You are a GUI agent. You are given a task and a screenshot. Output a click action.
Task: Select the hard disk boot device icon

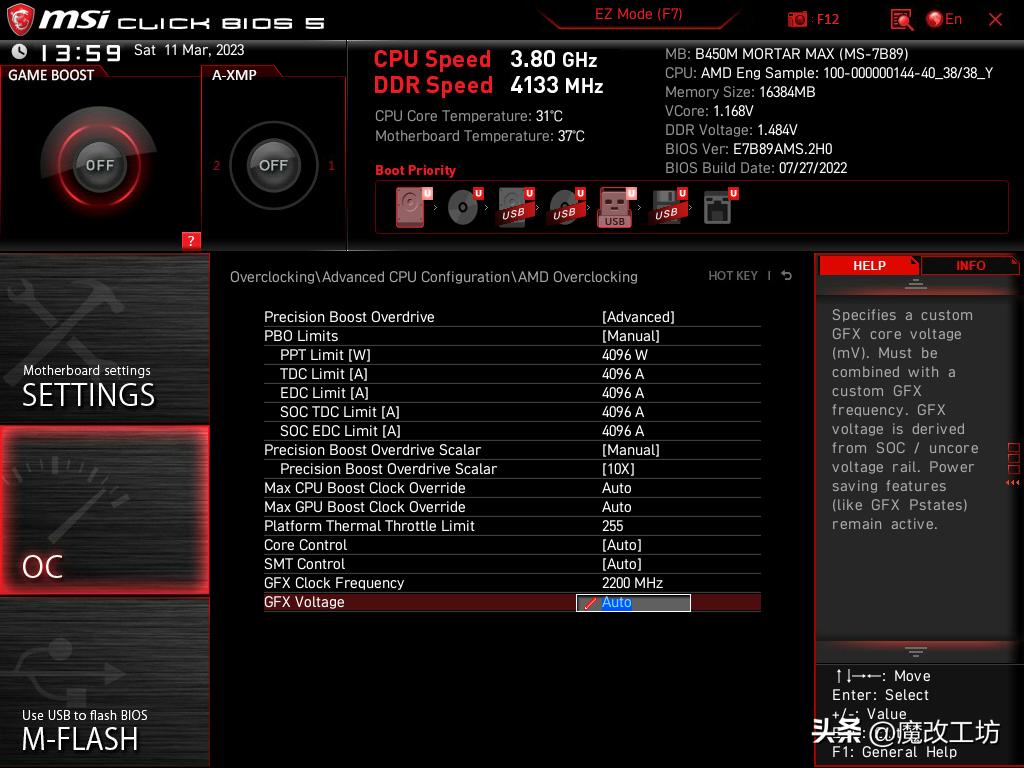coord(410,207)
